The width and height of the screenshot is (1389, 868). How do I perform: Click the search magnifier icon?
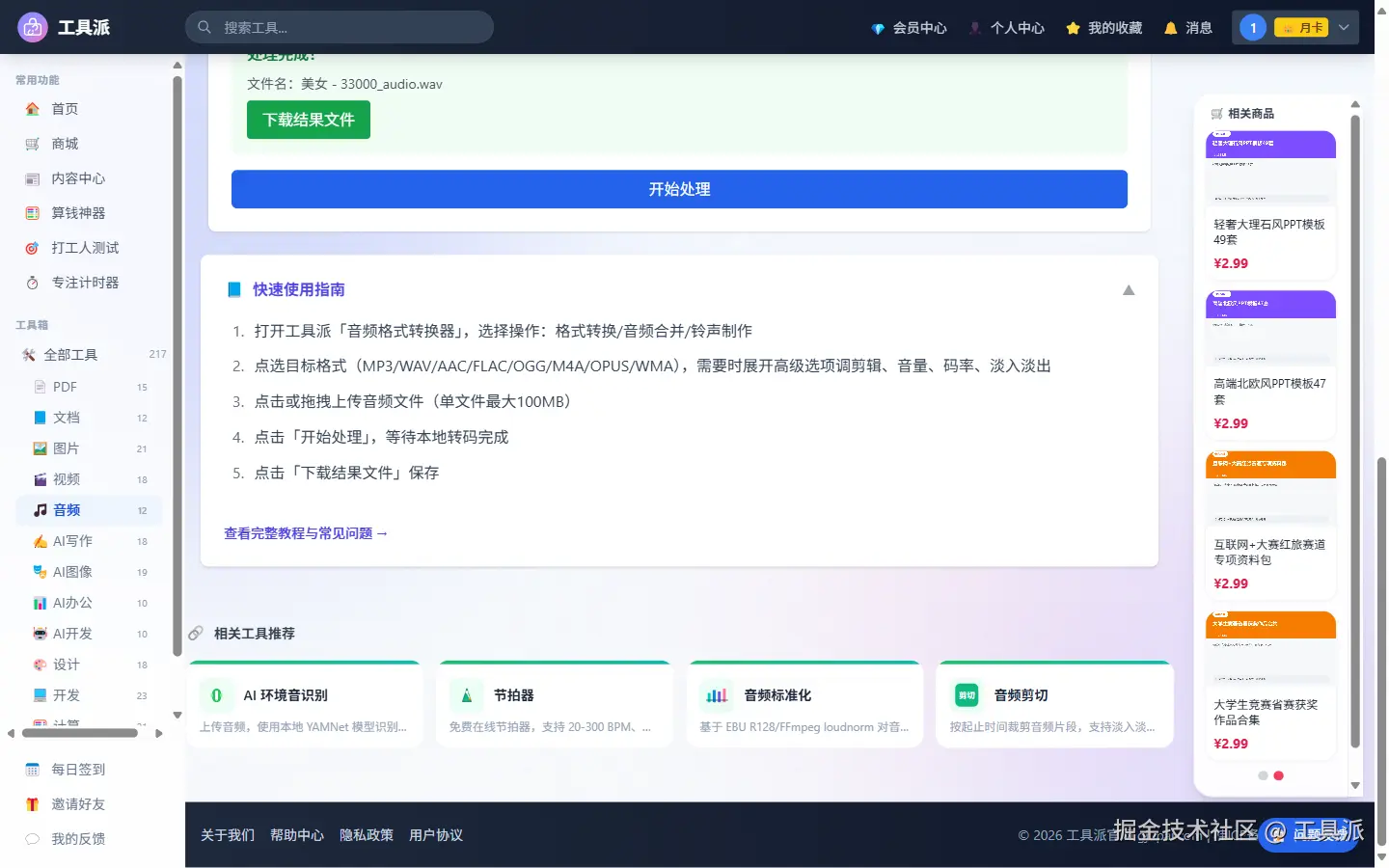point(204,27)
